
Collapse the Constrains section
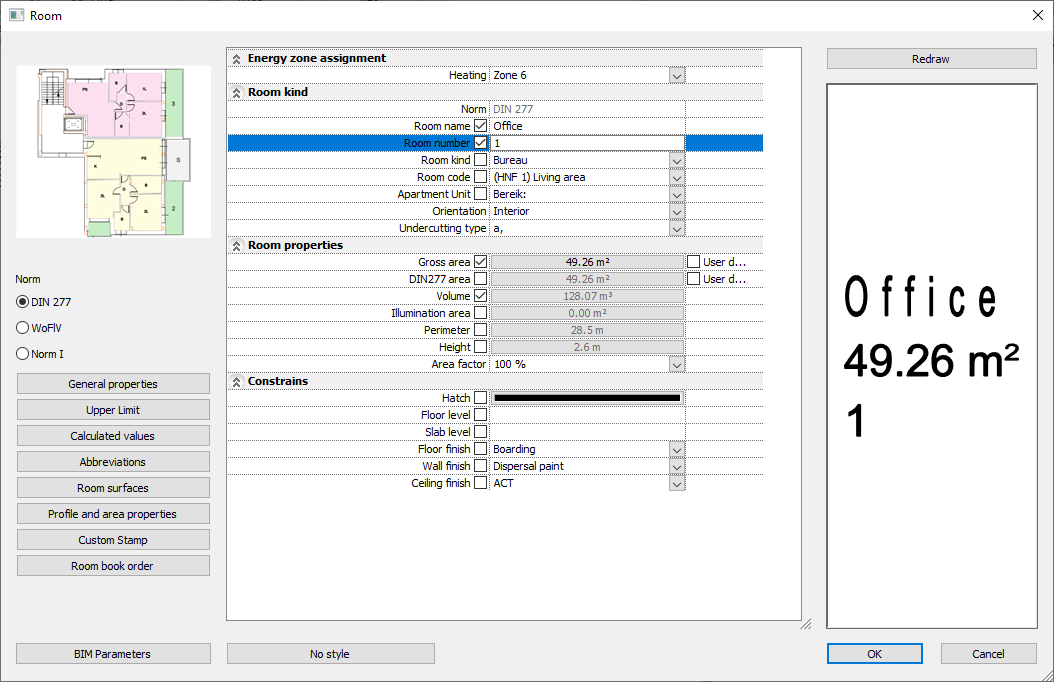click(x=237, y=382)
